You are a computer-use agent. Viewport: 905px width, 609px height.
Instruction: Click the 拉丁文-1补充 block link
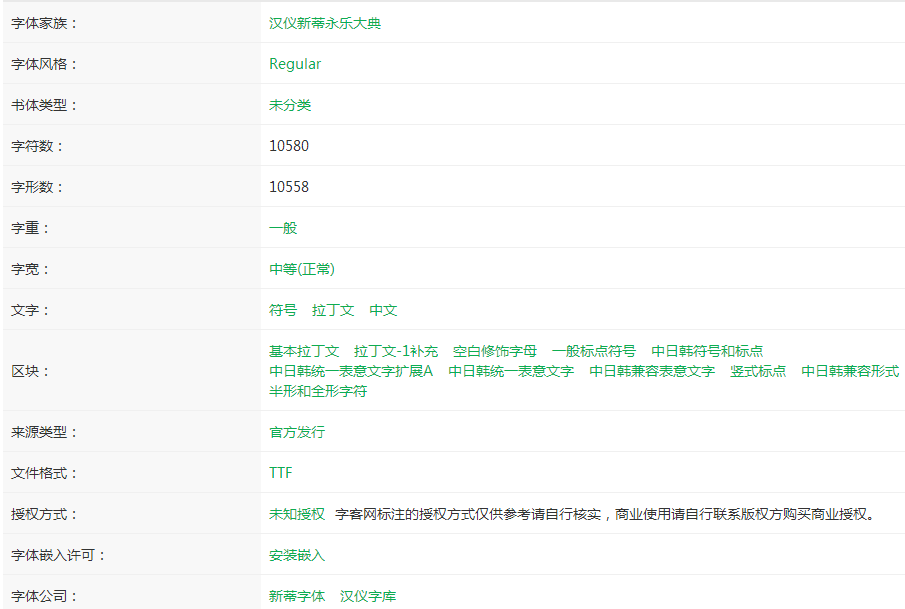pos(396,351)
